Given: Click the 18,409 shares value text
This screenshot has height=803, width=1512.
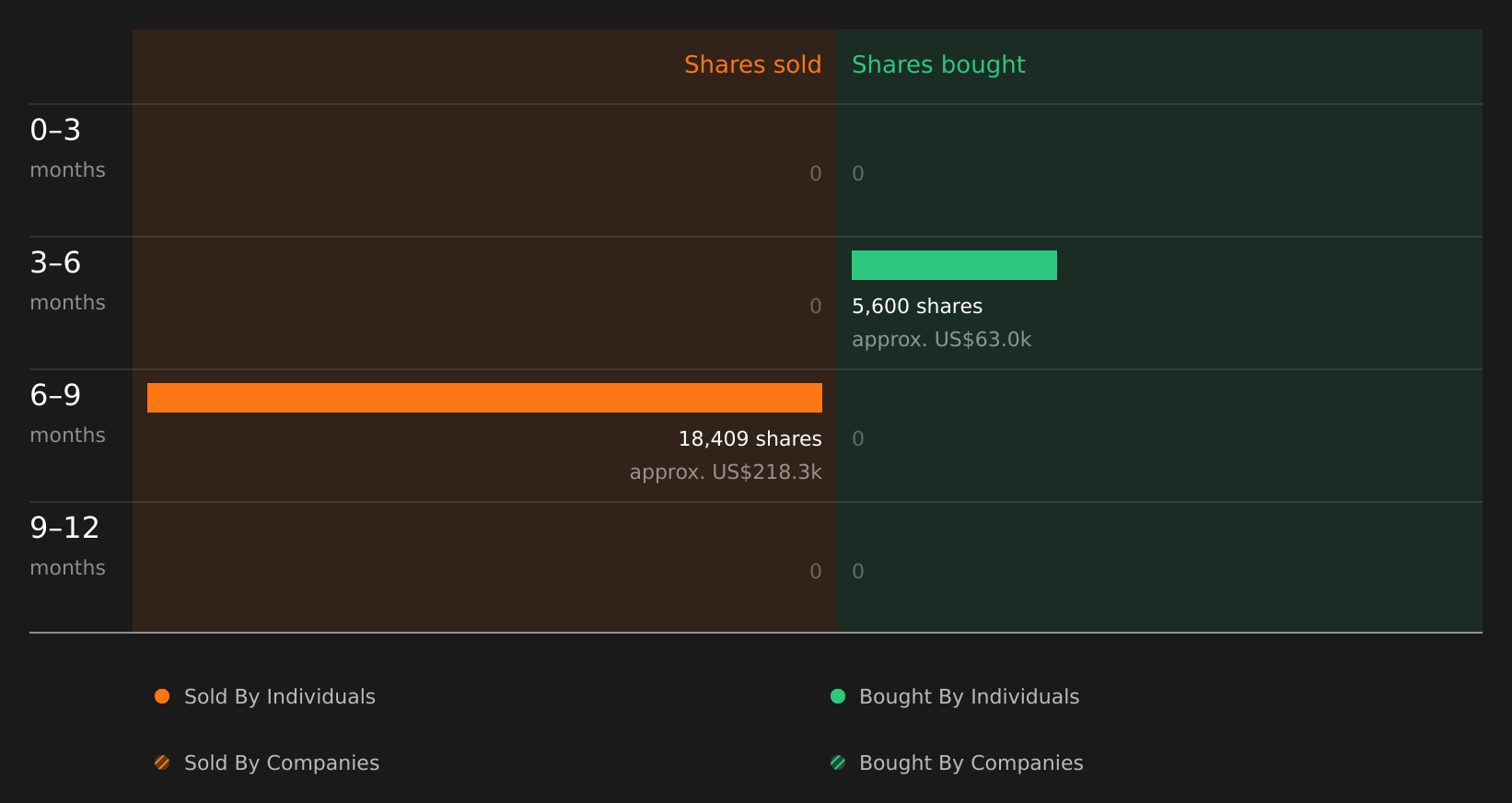Looking at the screenshot, I should [750, 439].
